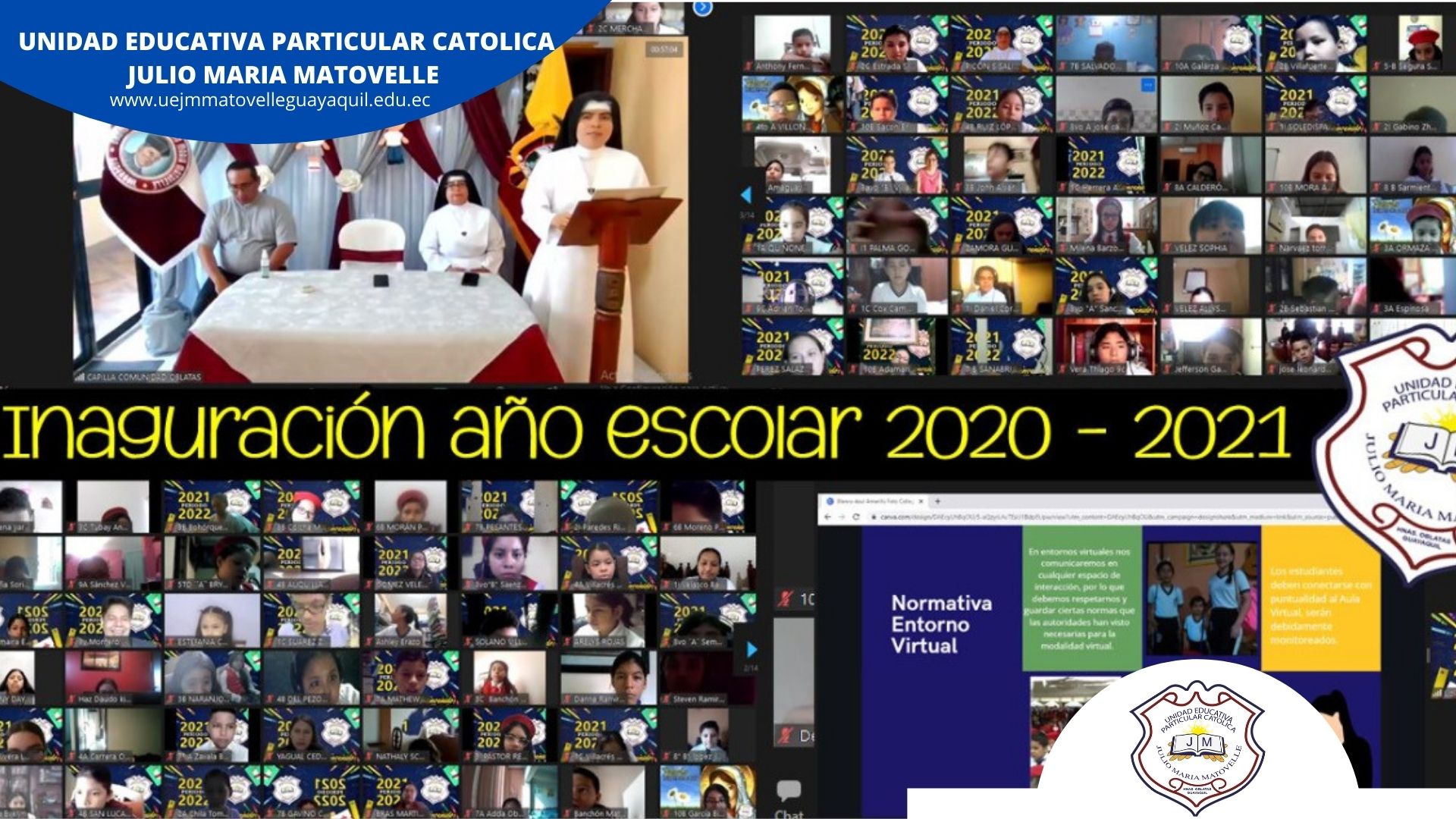This screenshot has height=819, width=1456.
Task: Click the 00:57:04 meeting timer
Action: (664, 49)
